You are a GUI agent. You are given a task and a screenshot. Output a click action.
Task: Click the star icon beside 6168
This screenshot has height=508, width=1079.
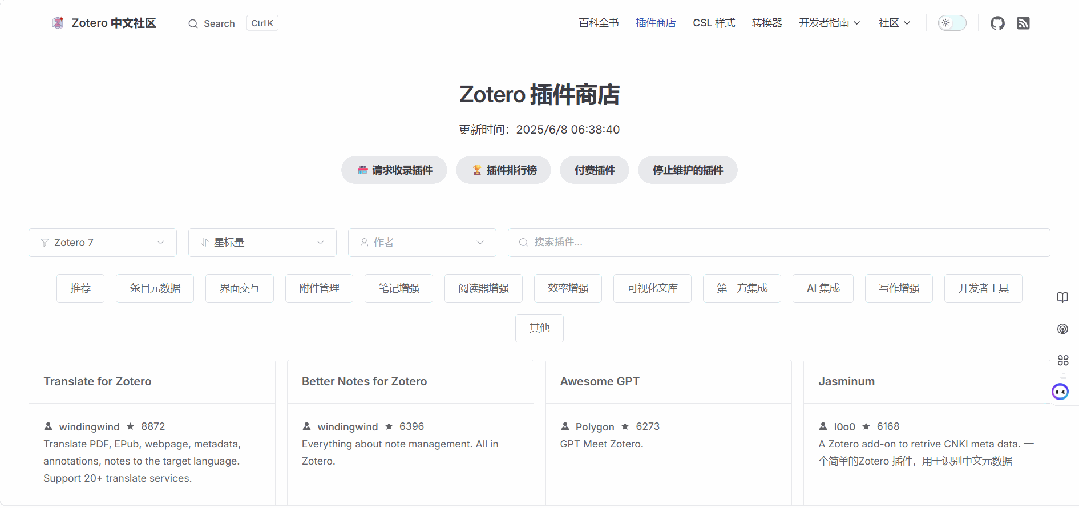[x=866, y=426]
